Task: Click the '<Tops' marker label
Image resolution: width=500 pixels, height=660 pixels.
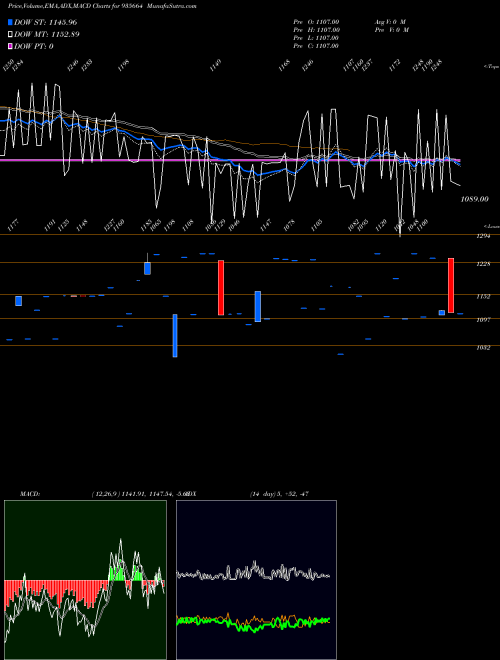Action: tap(491, 67)
